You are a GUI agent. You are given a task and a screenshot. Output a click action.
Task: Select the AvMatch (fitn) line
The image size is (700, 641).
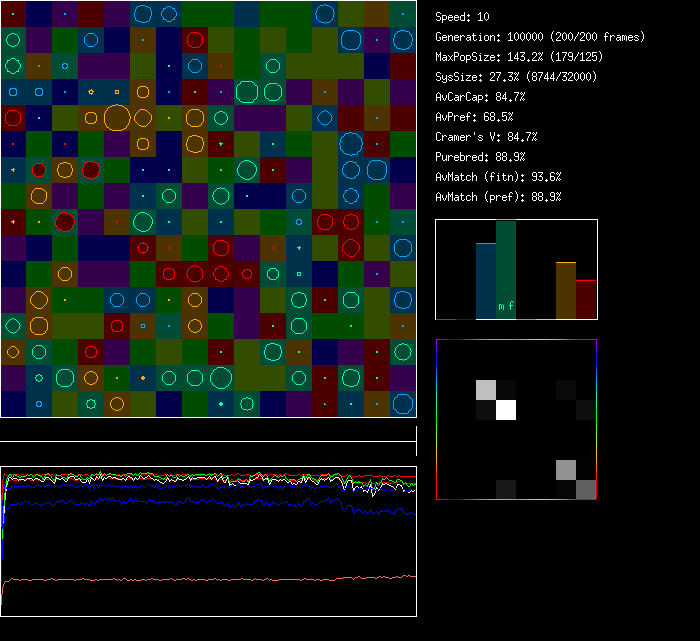pos(498,177)
